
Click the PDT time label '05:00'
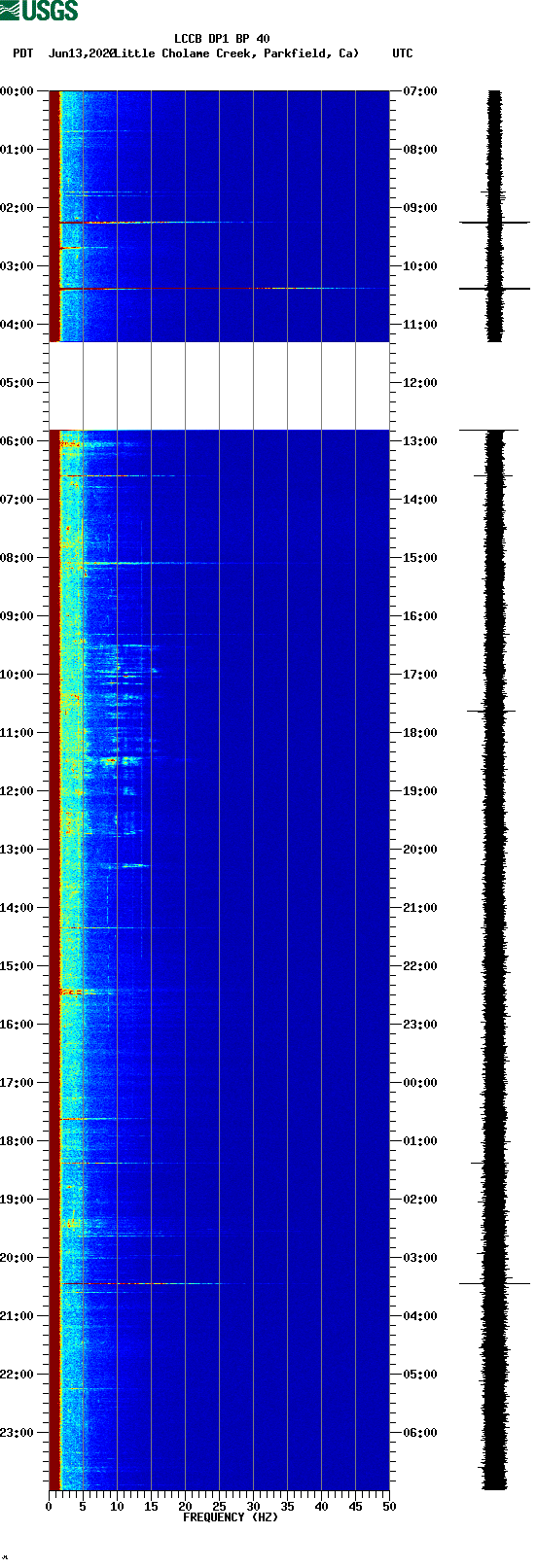click(x=17, y=383)
